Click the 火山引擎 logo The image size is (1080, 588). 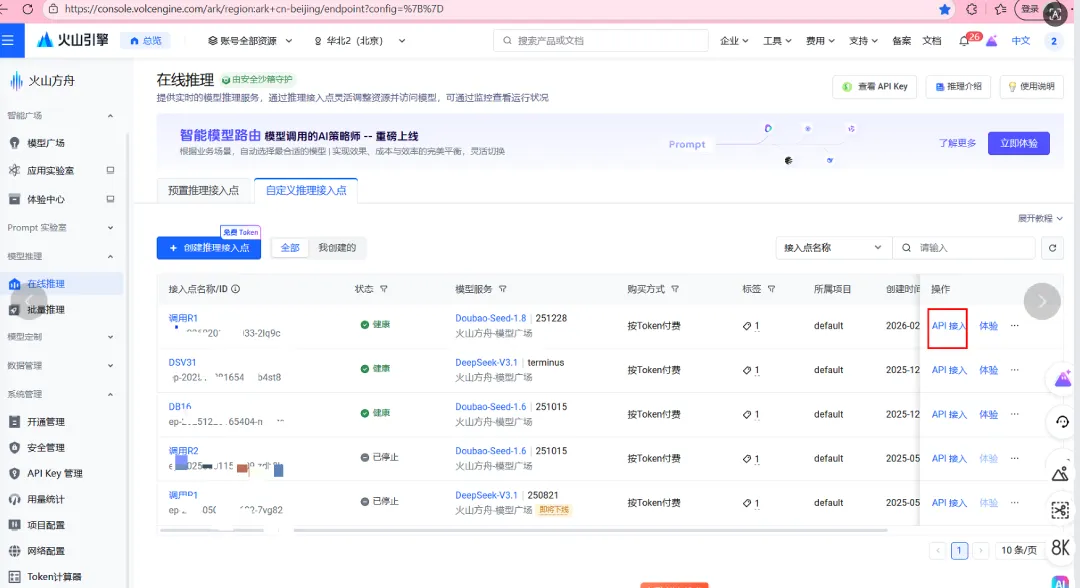tap(73, 41)
